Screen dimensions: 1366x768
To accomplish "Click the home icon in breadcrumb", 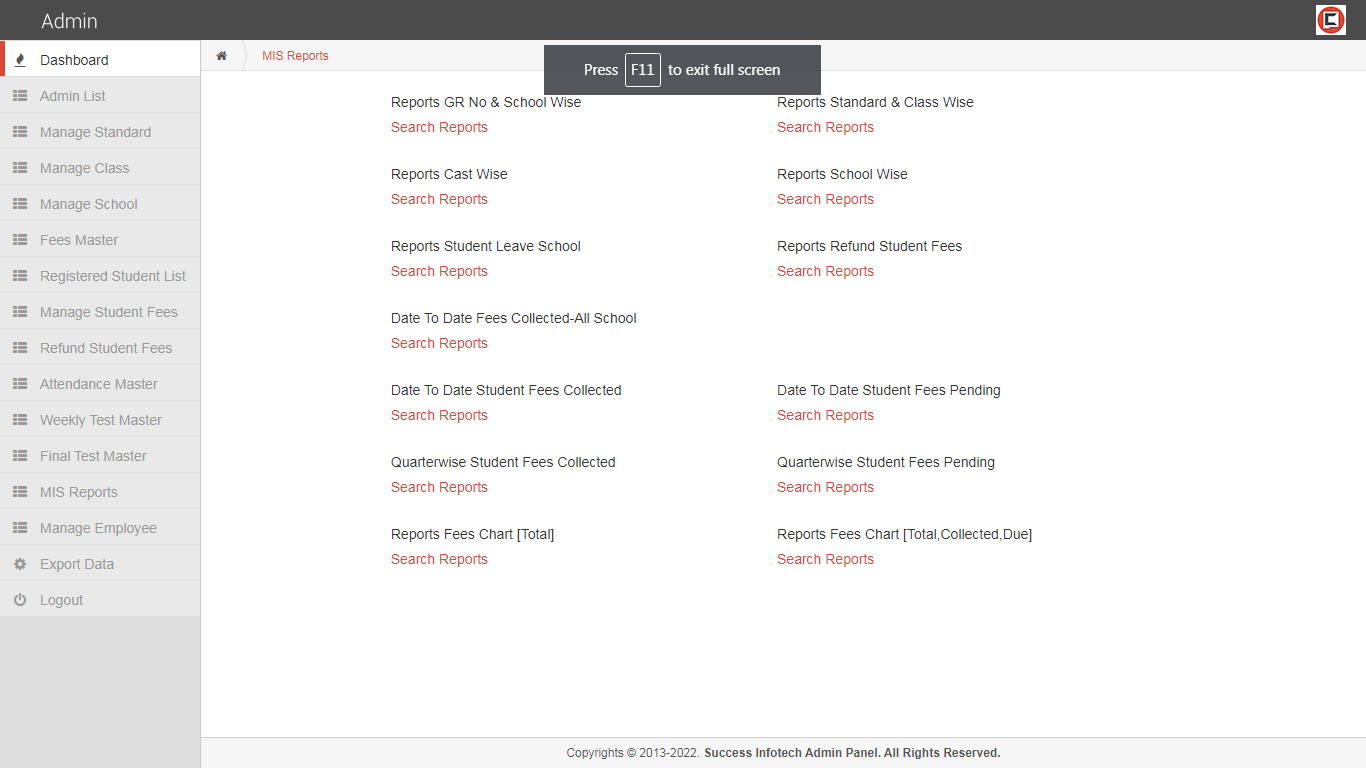I will pos(221,56).
